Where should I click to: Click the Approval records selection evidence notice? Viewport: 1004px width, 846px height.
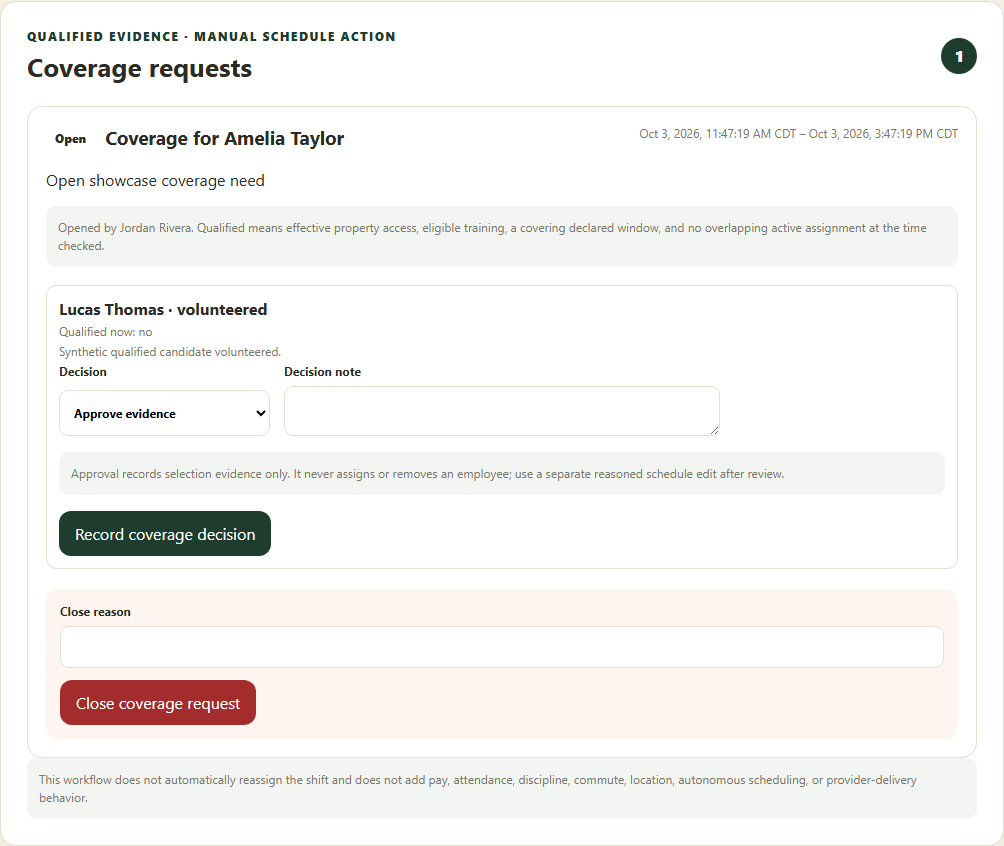(501, 474)
